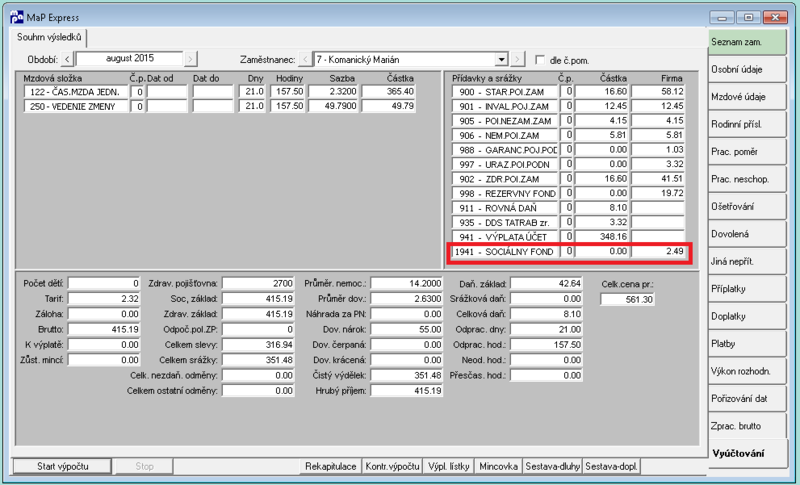Click the Stop button

coord(144,466)
